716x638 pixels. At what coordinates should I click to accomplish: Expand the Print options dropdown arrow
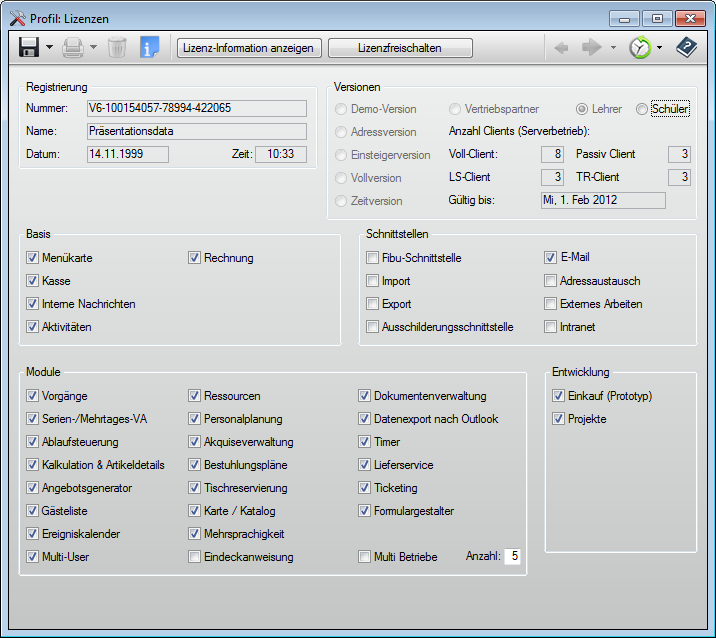[x=93, y=47]
